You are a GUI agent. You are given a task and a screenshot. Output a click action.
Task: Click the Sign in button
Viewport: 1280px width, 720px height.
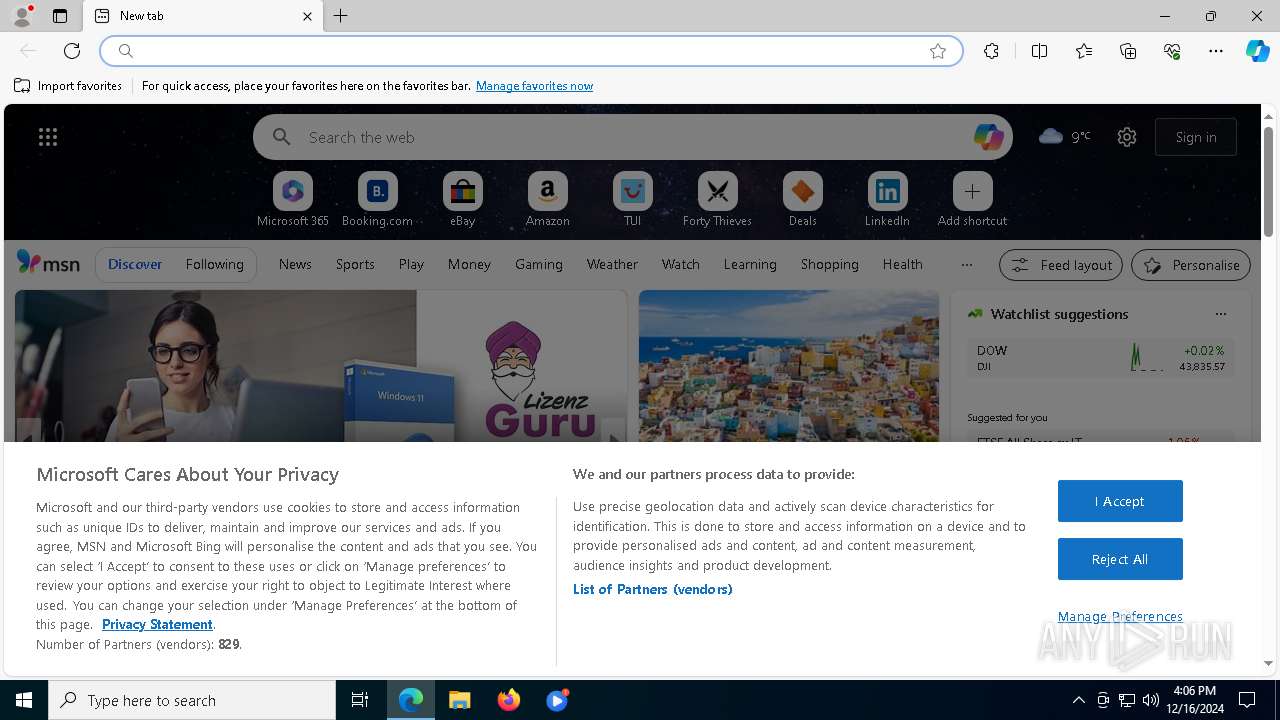1196,137
